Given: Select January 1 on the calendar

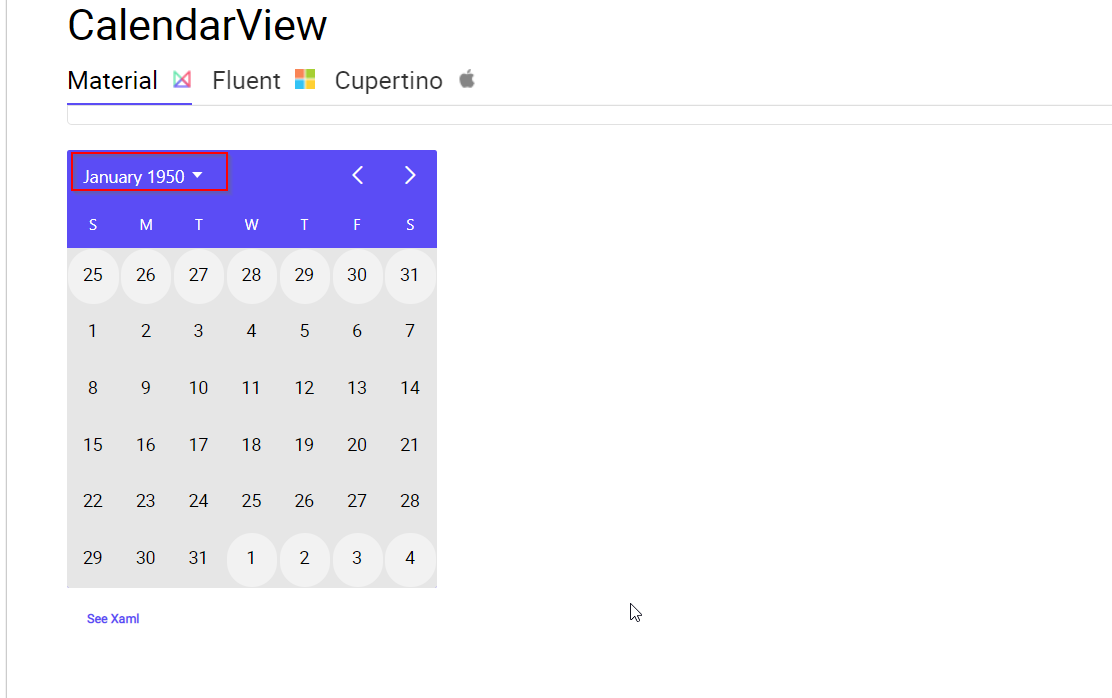Looking at the screenshot, I should pos(93,331).
